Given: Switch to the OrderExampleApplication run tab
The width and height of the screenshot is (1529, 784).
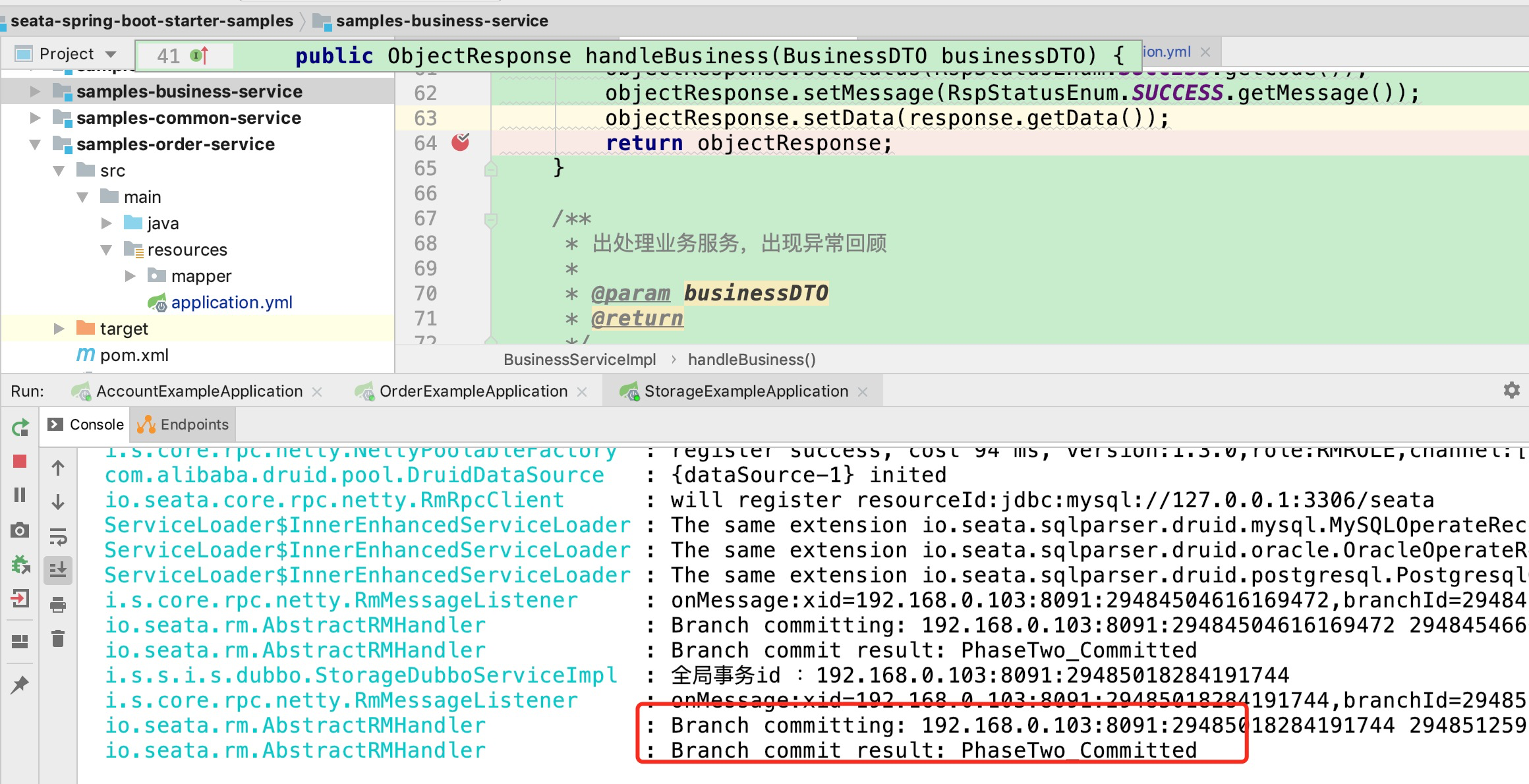Looking at the screenshot, I should pyautogui.click(x=473, y=391).
